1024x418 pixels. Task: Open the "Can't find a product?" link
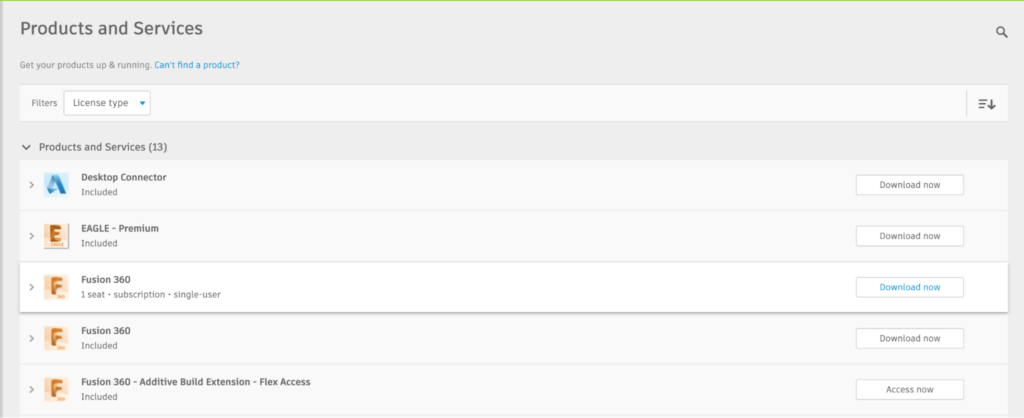[x=196, y=65]
